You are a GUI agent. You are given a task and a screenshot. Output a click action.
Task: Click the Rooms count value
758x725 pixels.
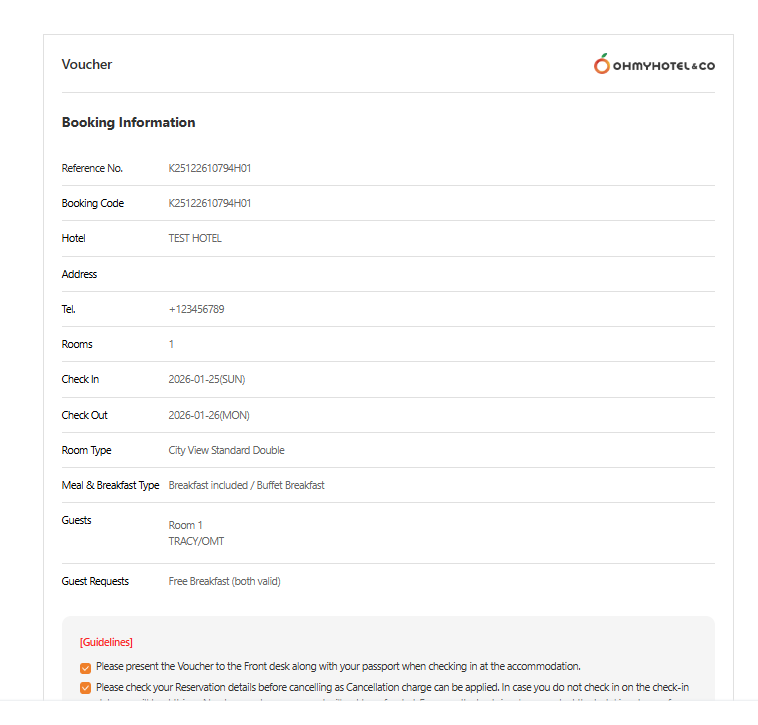coord(171,344)
